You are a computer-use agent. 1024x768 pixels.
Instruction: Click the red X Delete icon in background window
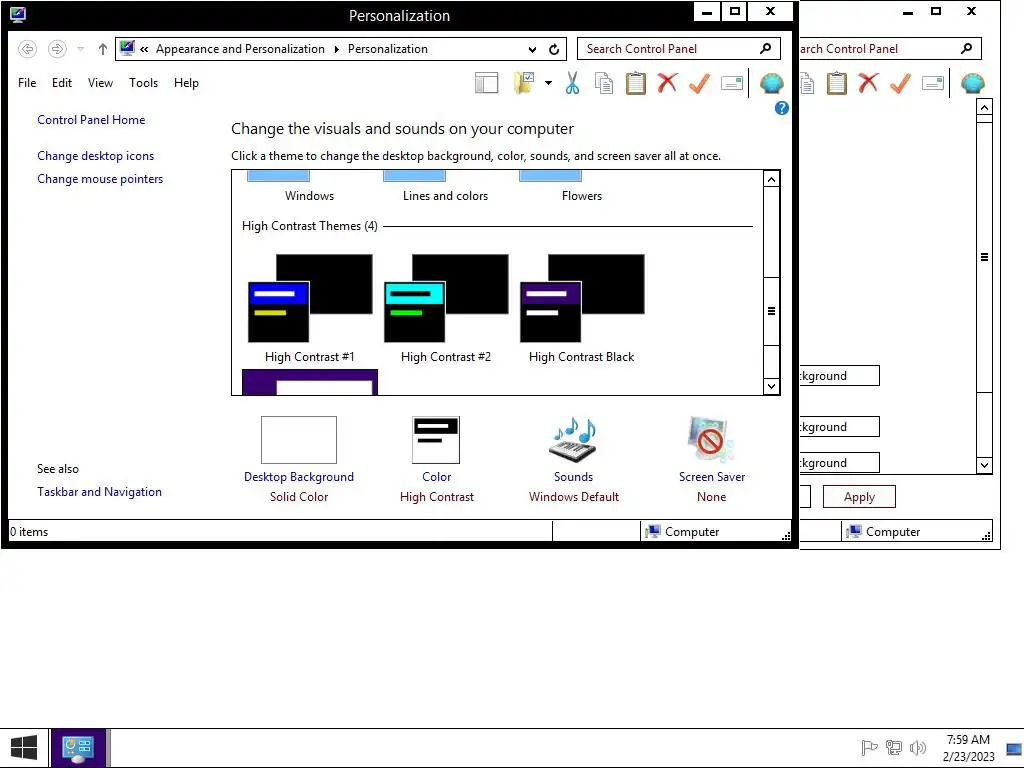point(868,83)
